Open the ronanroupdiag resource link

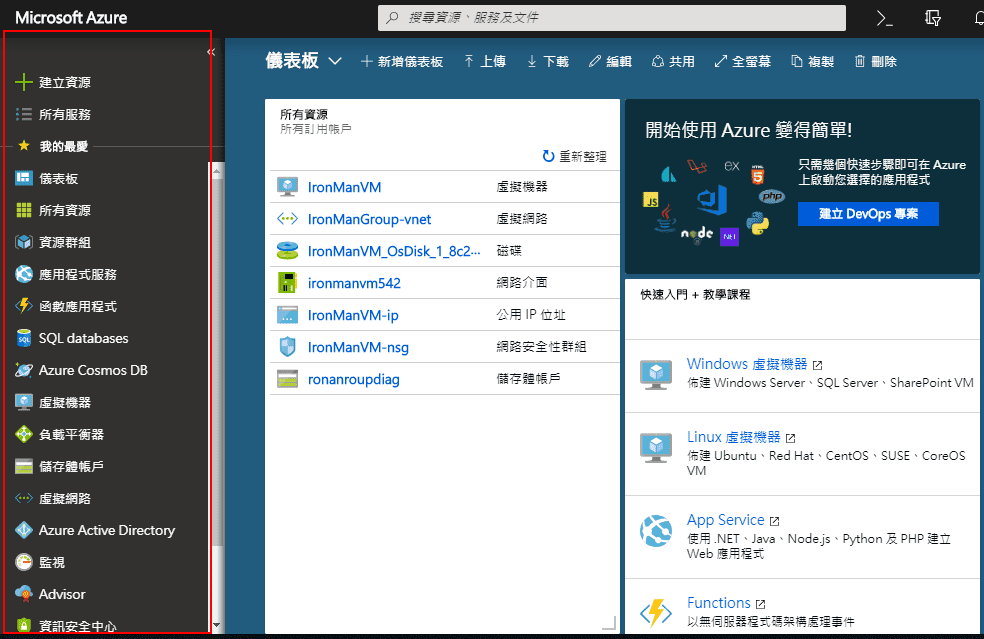[x=354, y=379]
